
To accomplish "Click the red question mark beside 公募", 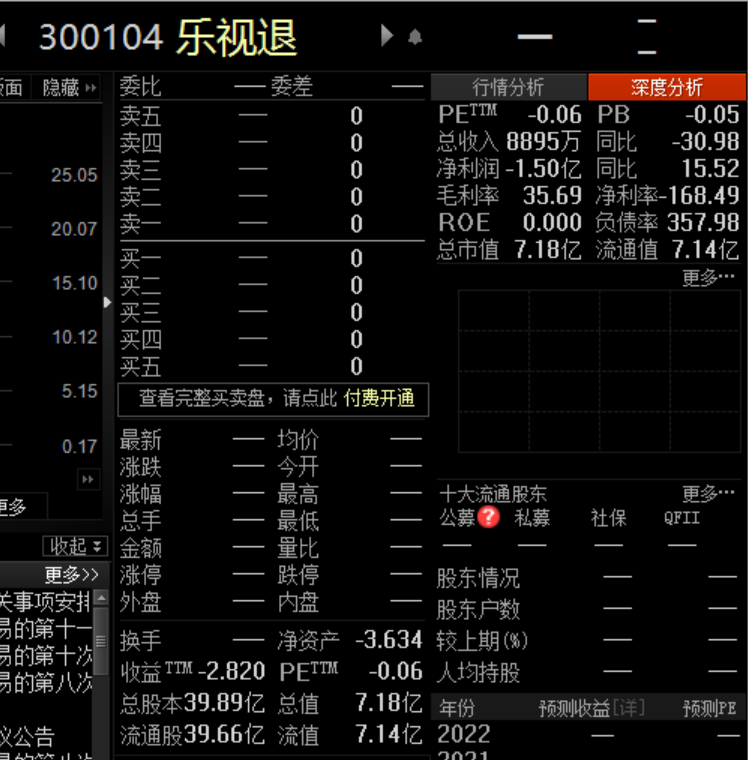I will coord(488,517).
